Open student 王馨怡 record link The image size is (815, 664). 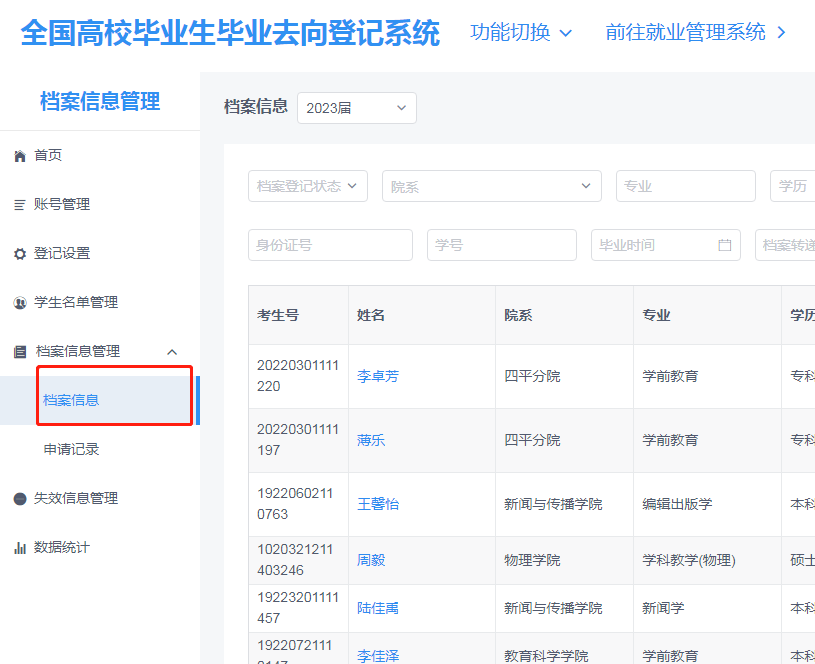point(378,504)
